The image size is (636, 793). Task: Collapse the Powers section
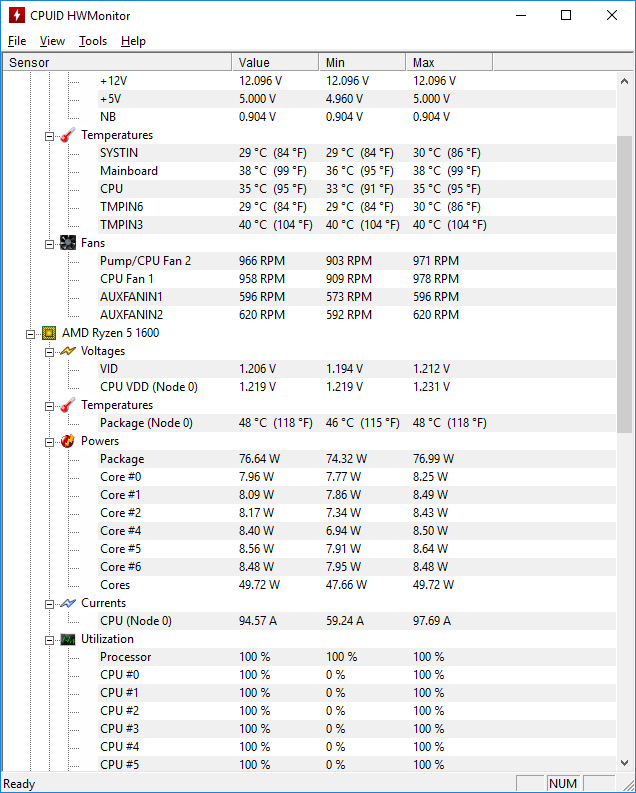pos(50,442)
